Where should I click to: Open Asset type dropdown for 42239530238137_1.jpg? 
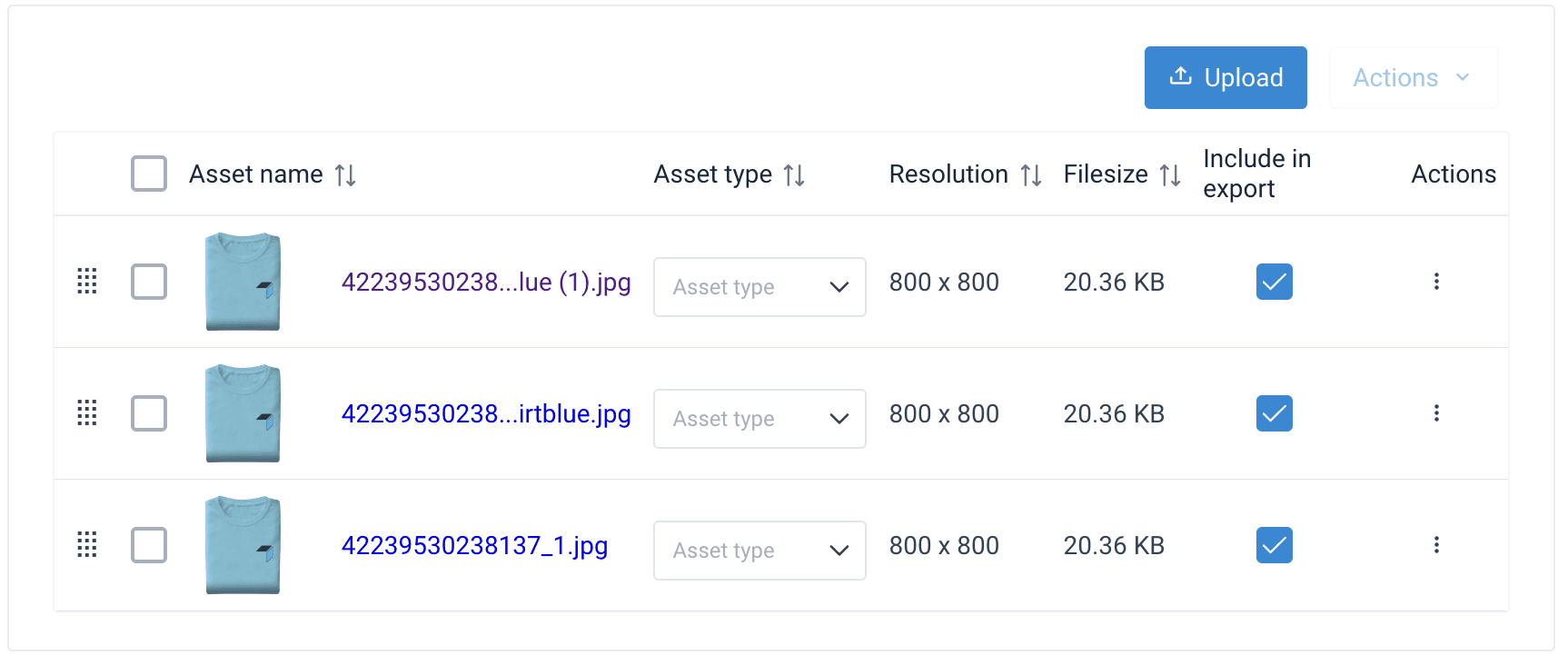[x=759, y=551]
